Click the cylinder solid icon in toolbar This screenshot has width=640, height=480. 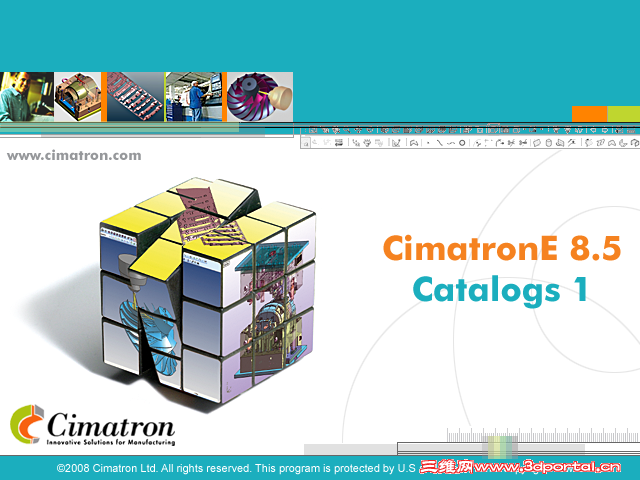click(549, 143)
